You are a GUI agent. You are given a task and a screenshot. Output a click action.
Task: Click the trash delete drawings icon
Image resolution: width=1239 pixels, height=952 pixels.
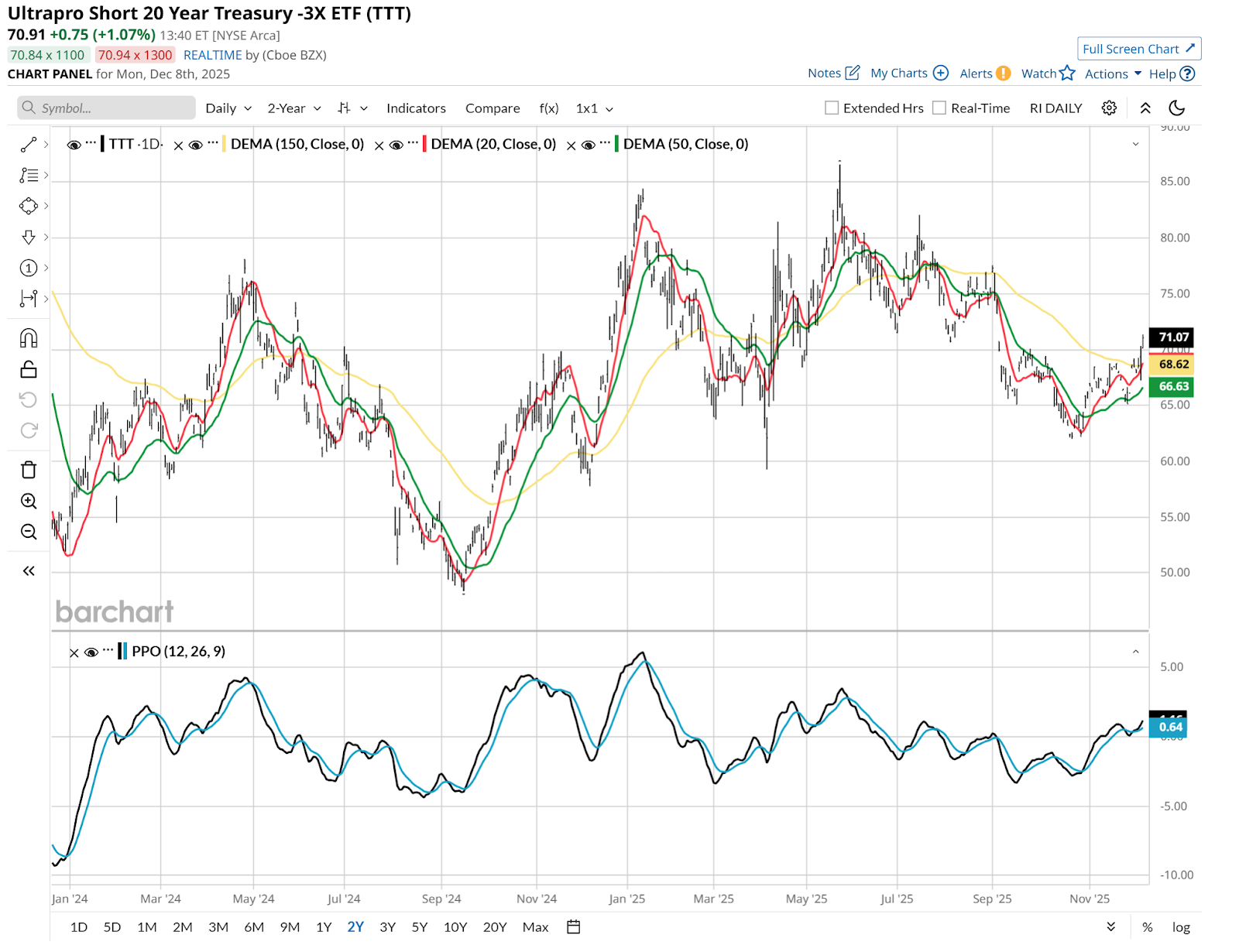29,470
